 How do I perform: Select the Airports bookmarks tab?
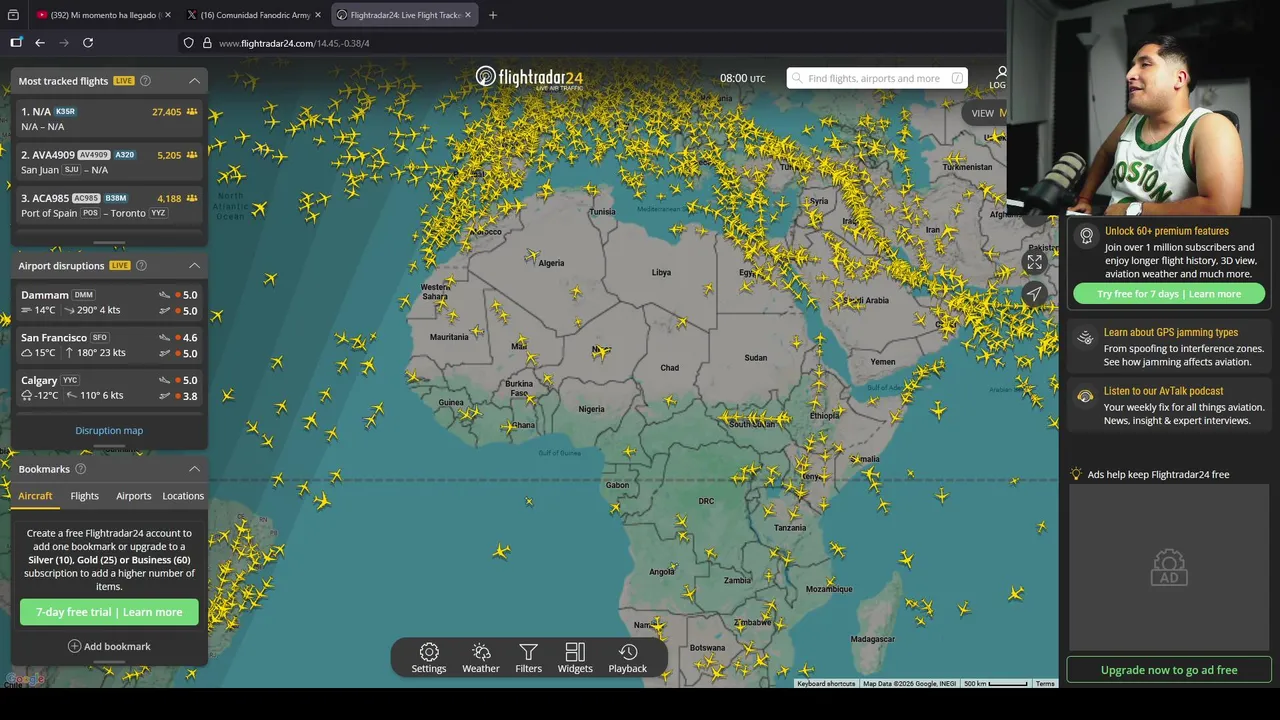pyautogui.click(x=133, y=496)
